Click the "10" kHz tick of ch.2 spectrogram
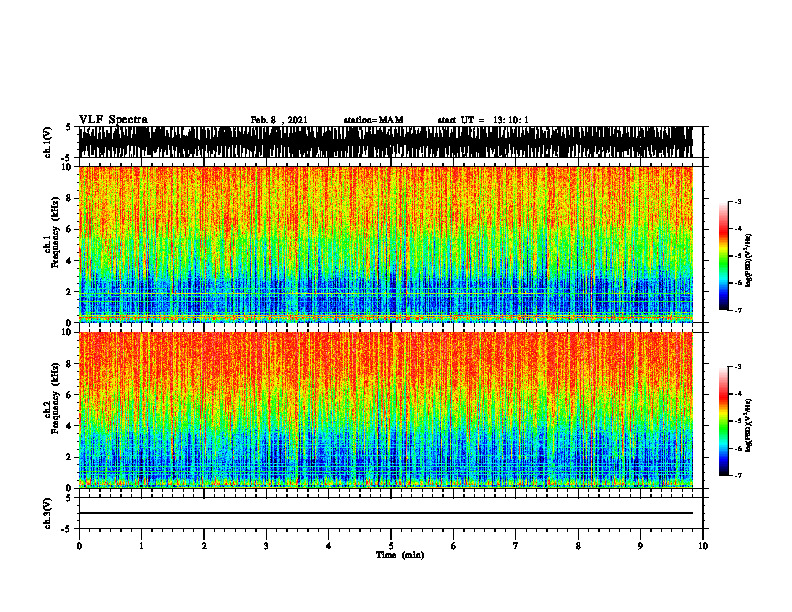Screen dimensions: 792x612 (x=66, y=332)
